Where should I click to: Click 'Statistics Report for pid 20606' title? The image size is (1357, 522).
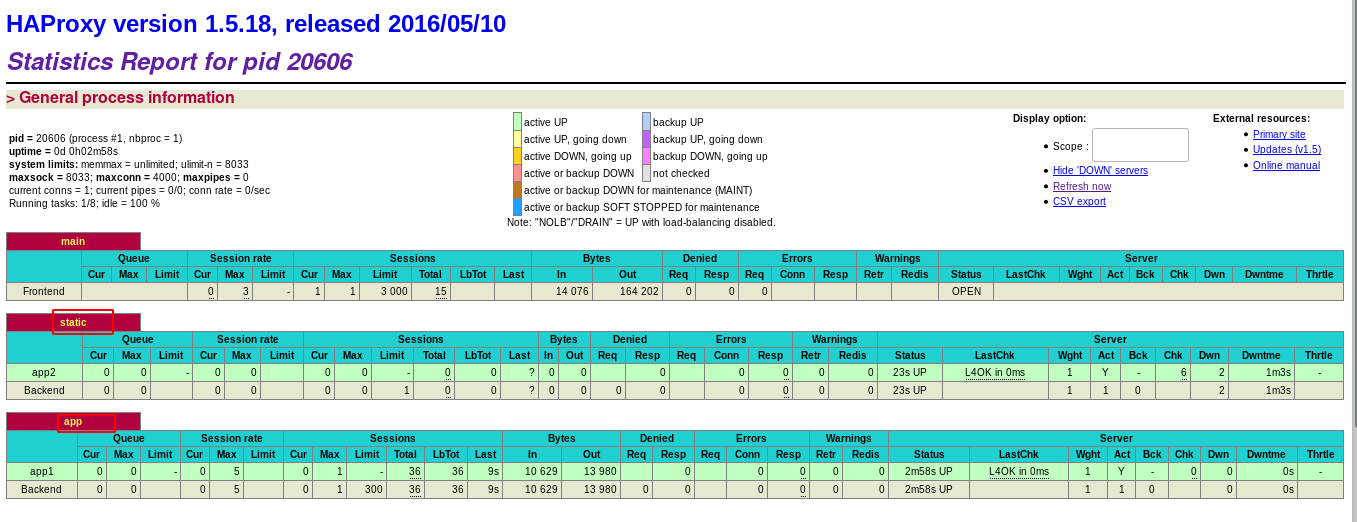coord(179,62)
